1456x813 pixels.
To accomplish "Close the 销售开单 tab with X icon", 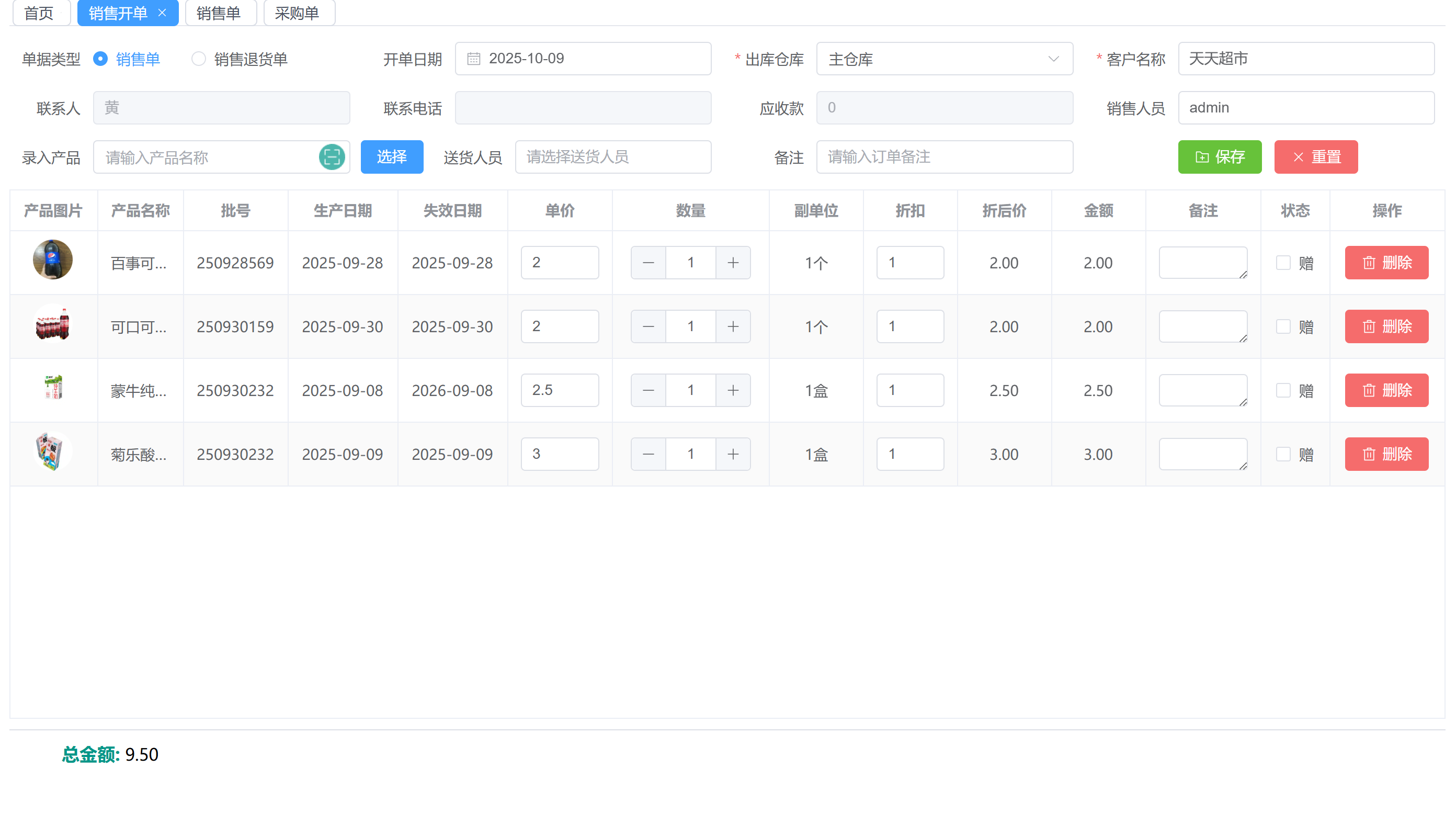I will click(162, 13).
